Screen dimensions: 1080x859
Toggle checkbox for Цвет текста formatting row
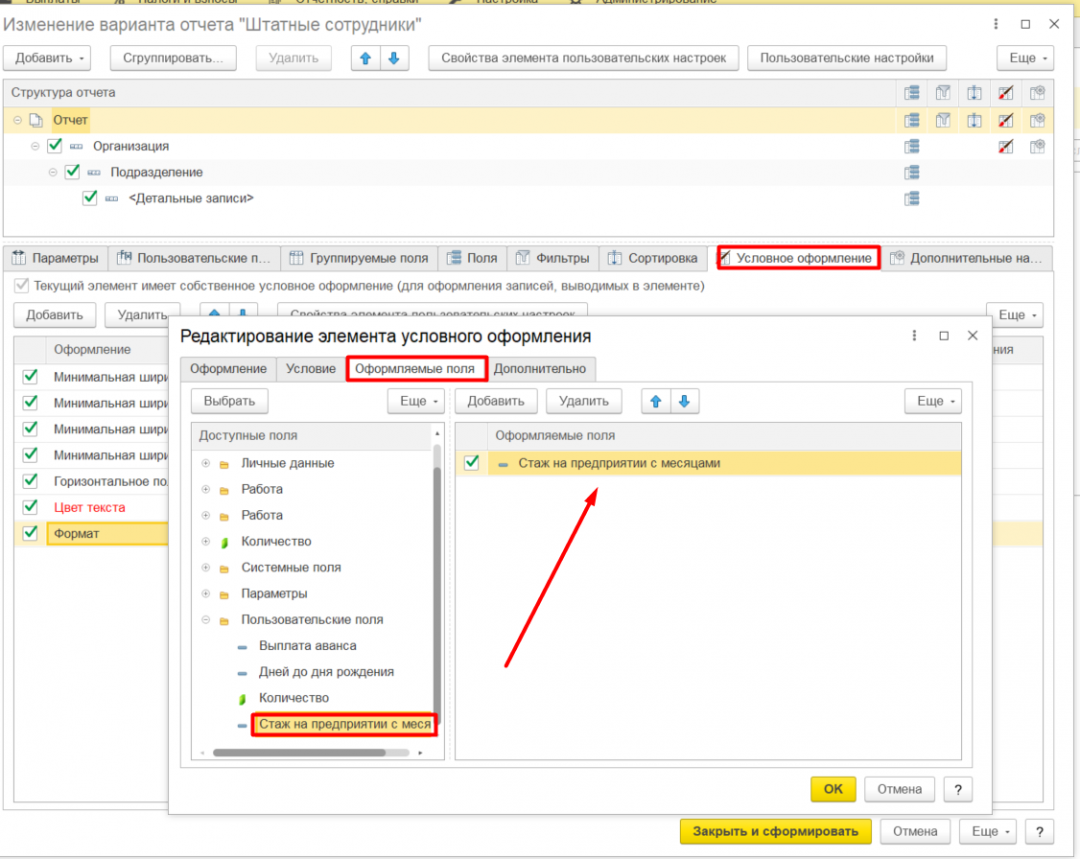(30, 507)
